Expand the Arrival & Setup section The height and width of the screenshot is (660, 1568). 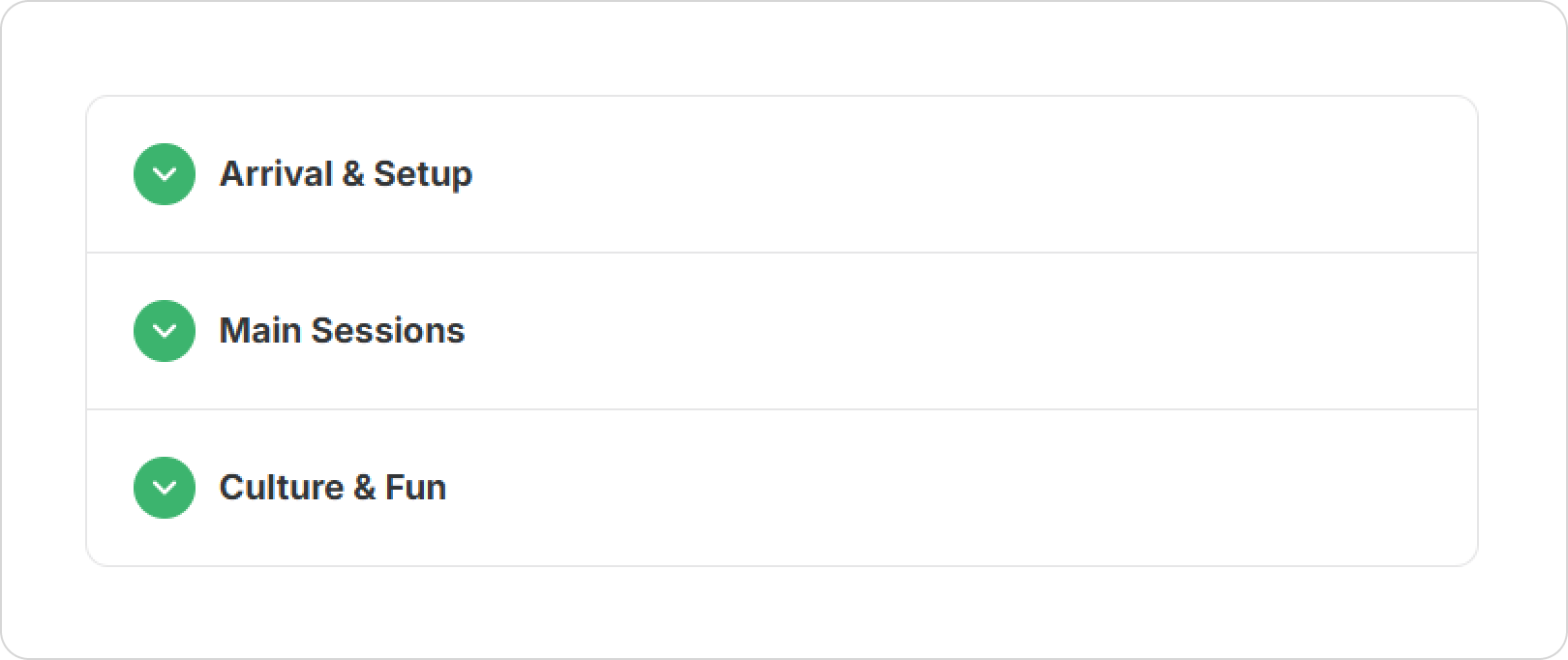coord(782,174)
